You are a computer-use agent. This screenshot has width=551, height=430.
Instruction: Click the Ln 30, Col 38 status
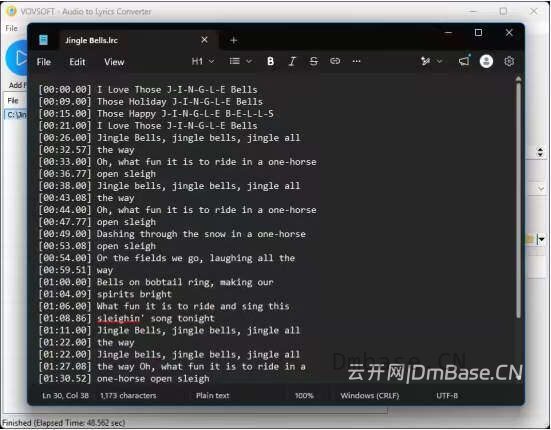pyautogui.click(x=65, y=396)
